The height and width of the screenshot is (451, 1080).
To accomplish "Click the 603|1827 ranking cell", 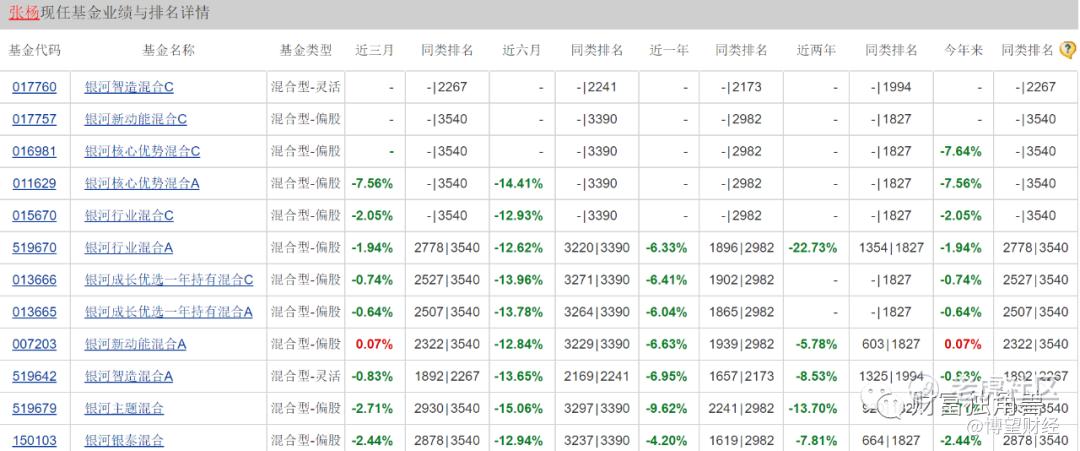I will [x=891, y=344].
